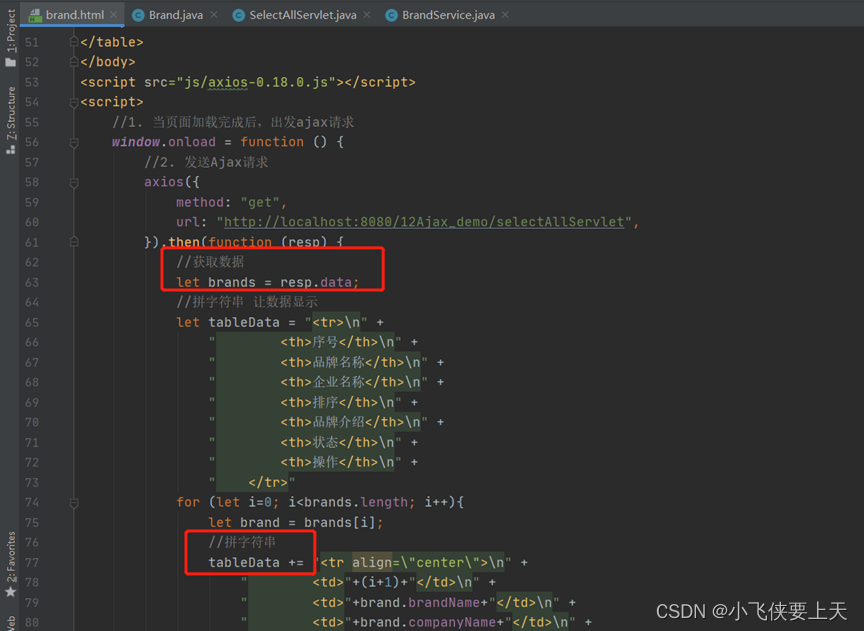Click the brand.html file type icon

pyautogui.click(x=35, y=15)
